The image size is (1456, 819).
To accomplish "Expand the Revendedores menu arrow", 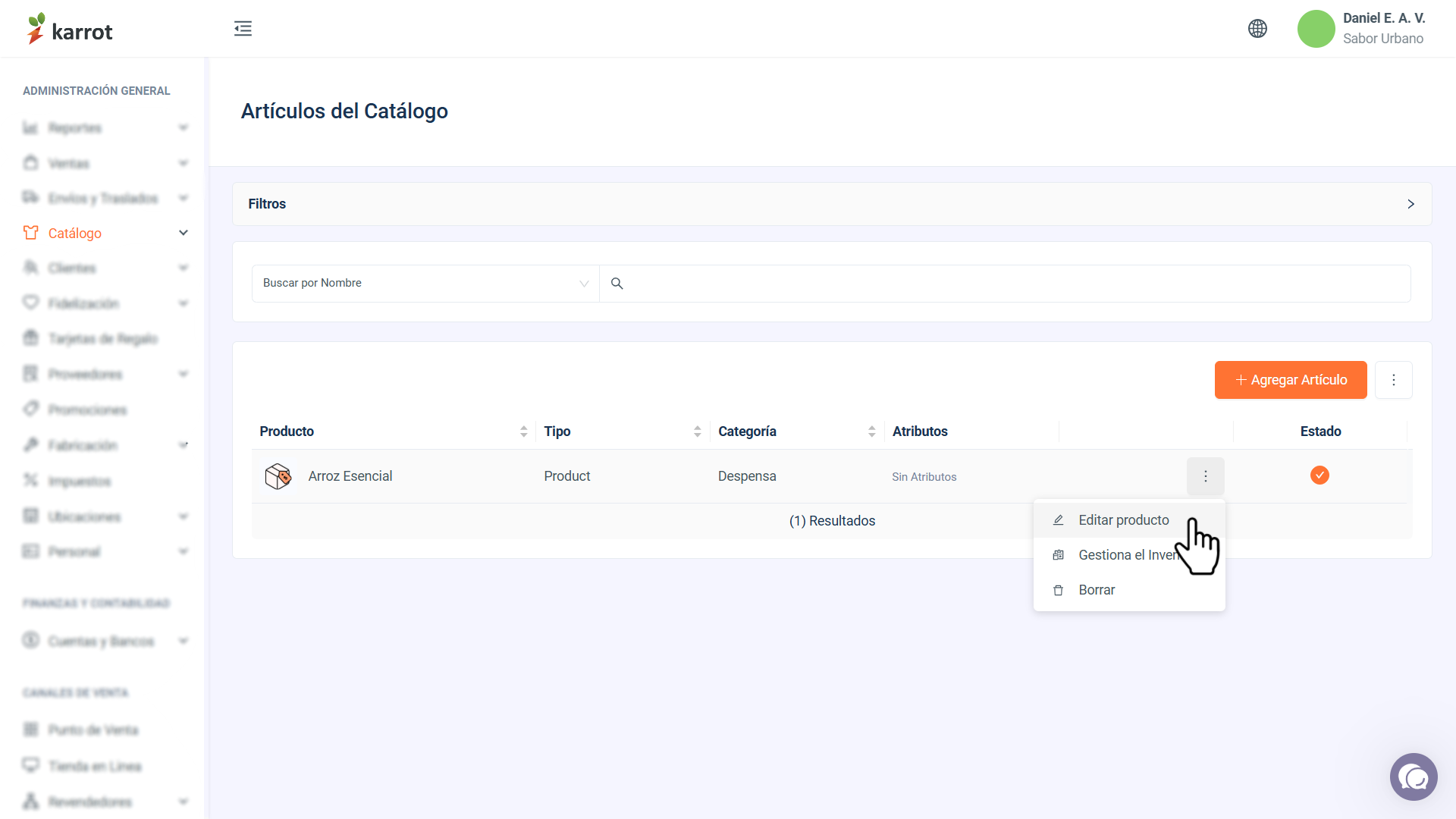I will pos(183,802).
